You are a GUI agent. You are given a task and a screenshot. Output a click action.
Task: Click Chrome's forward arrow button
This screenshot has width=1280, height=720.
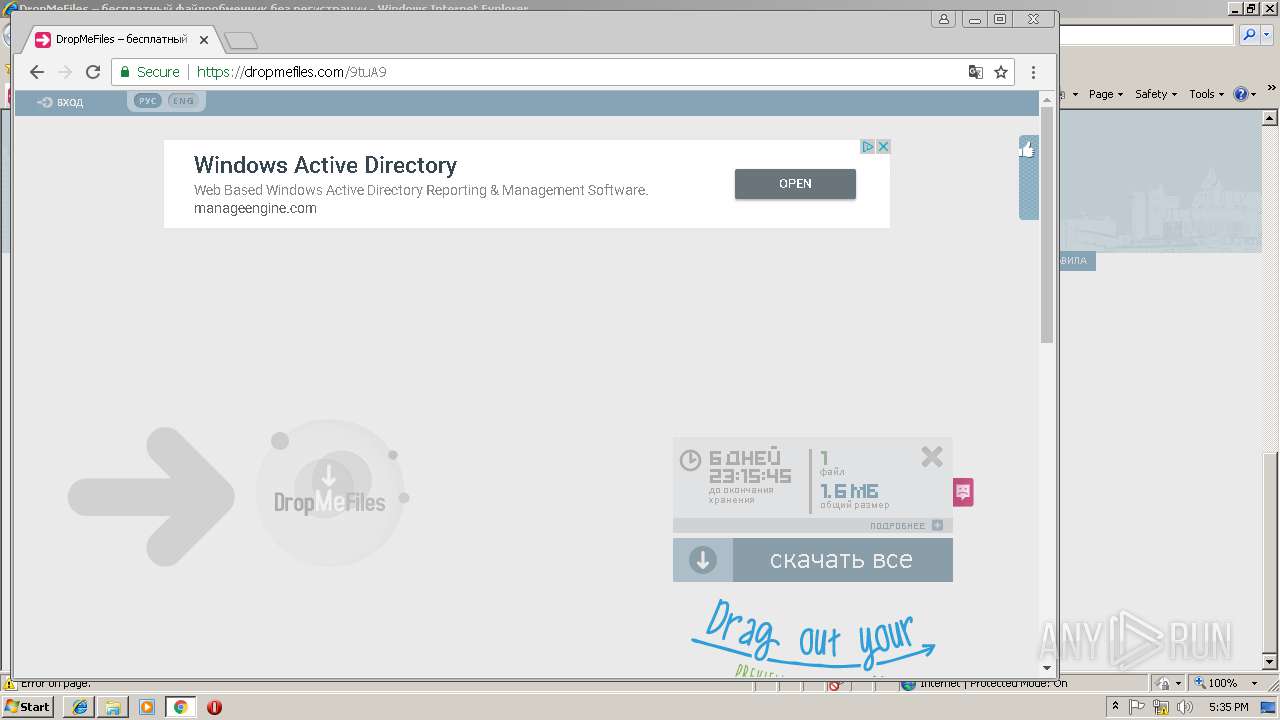pyautogui.click(x=65, y=72)
